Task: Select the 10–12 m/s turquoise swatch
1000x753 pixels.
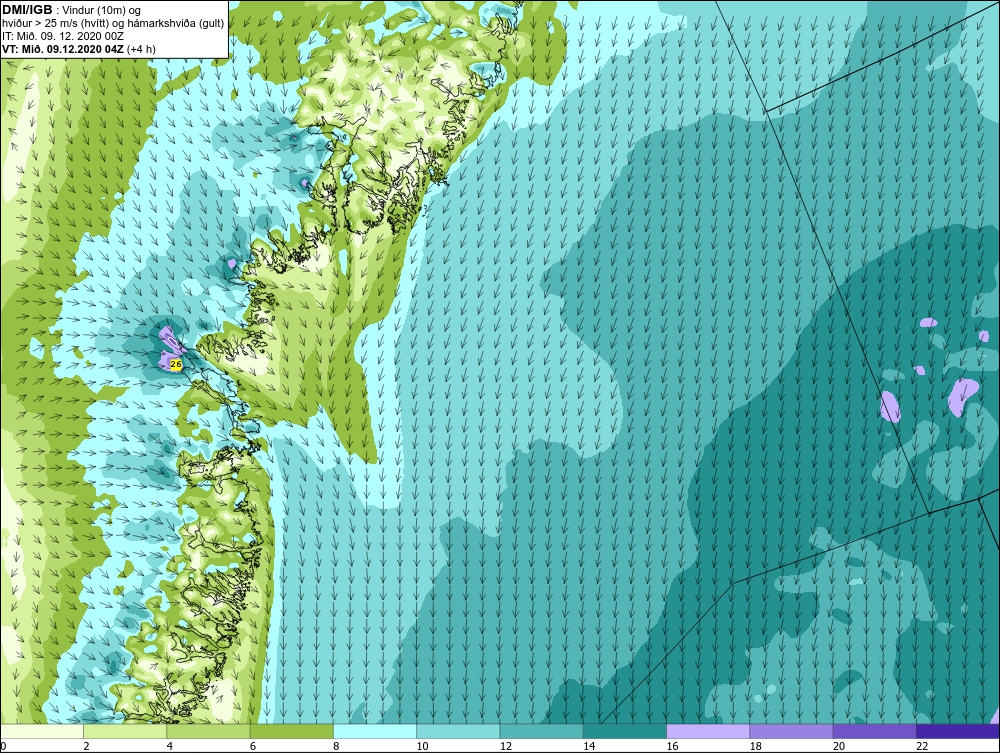Action: [458, 731]
